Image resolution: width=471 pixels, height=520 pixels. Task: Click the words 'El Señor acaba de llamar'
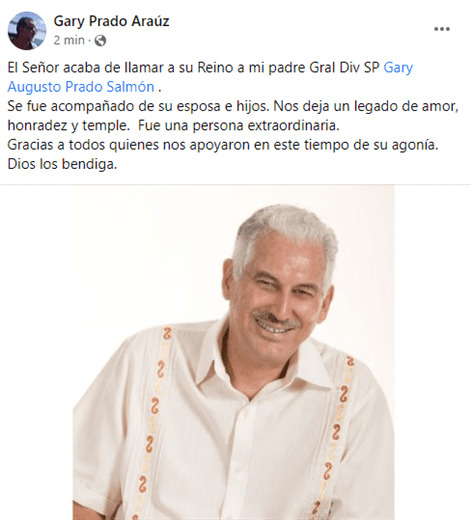(86, 68)
